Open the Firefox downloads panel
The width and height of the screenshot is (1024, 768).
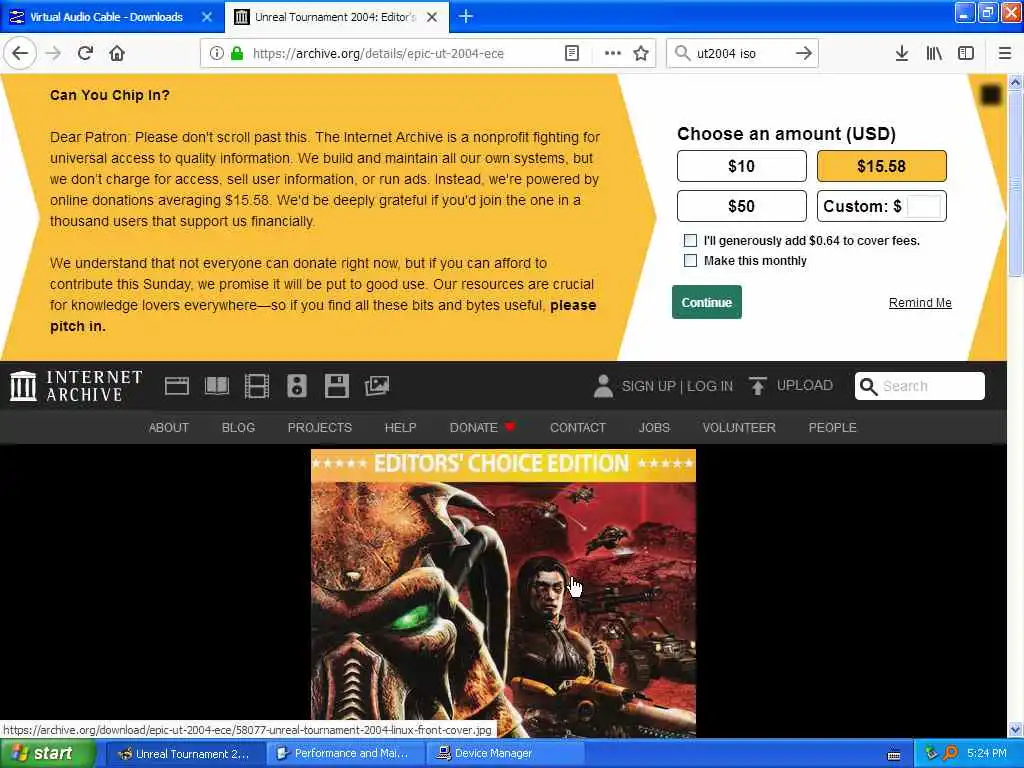pos(901,53)
